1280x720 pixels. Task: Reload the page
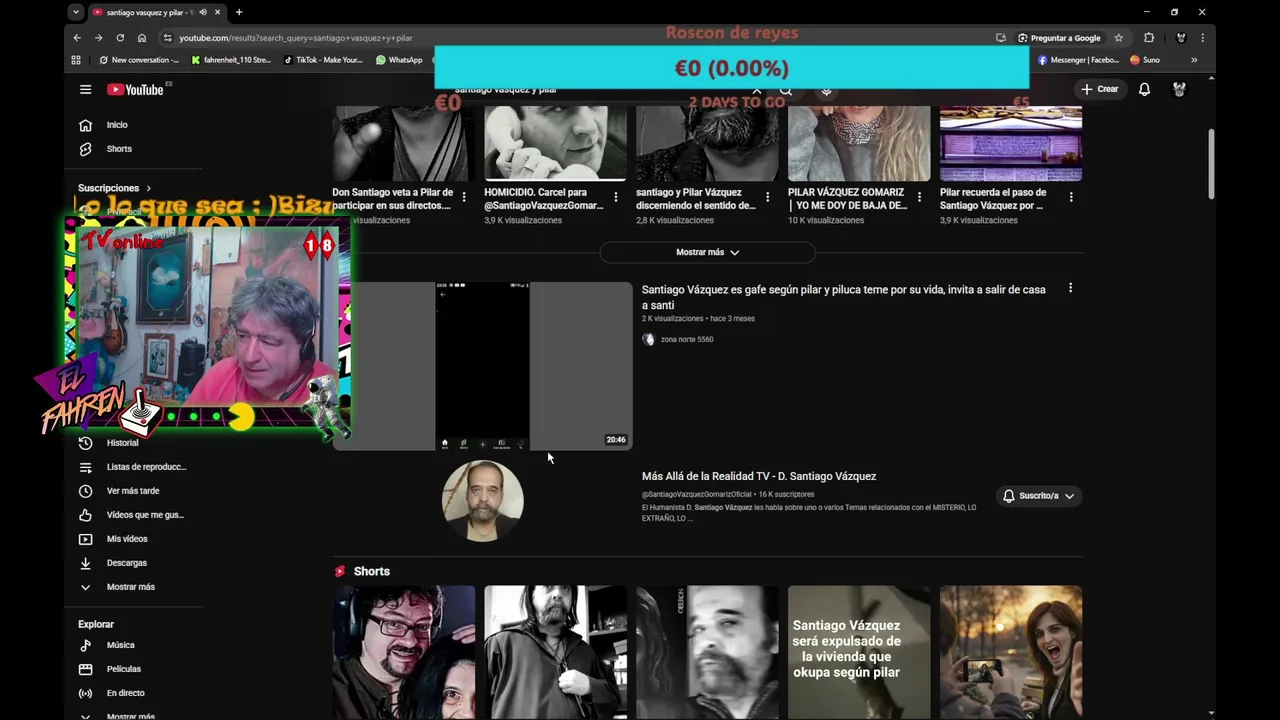pos(120,38)
